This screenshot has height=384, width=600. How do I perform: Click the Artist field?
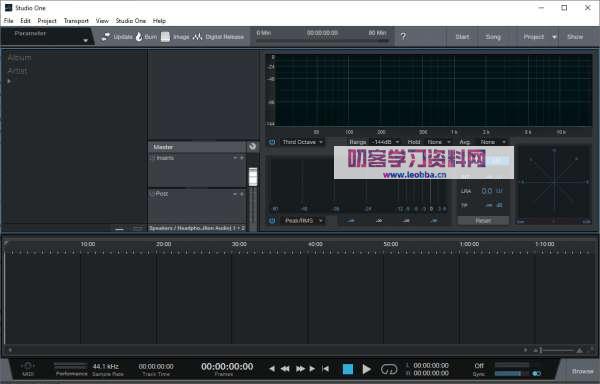click(18, 70)
